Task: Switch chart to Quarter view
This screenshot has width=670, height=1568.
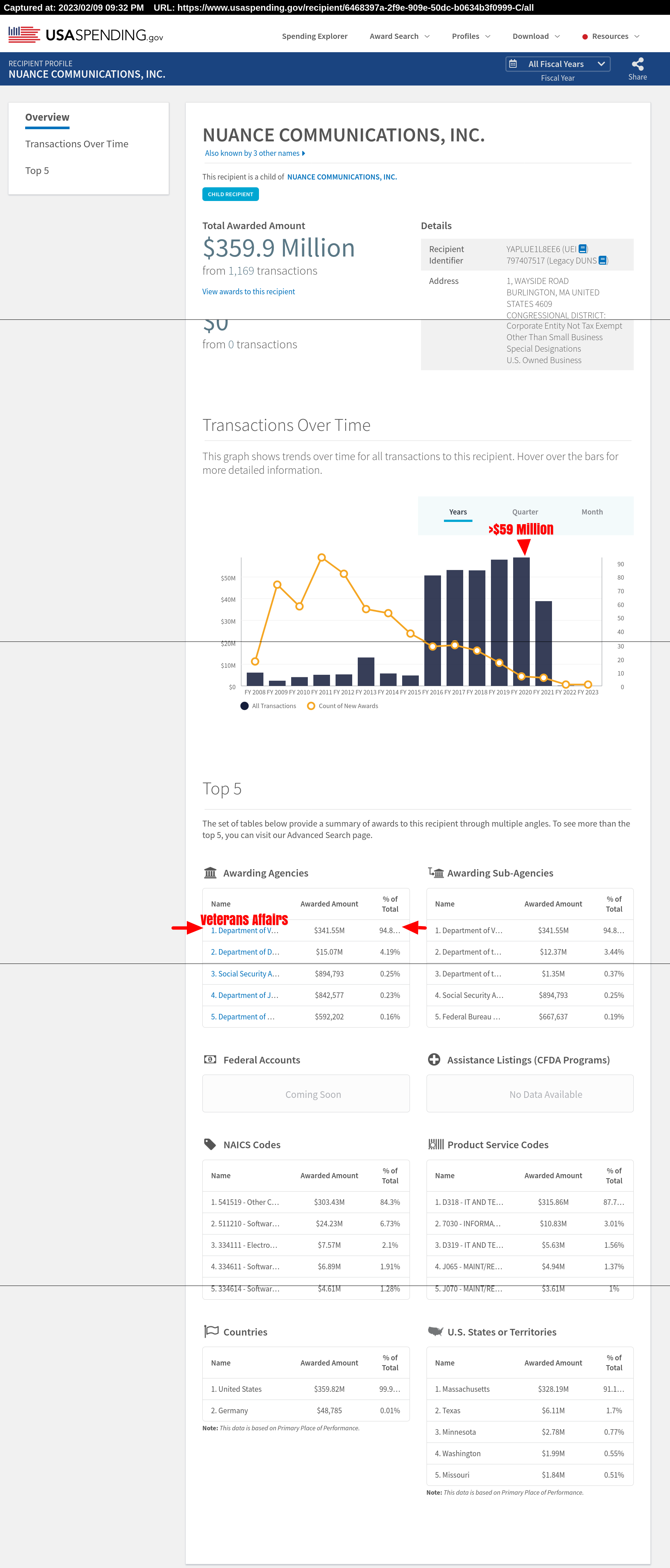Action: [525, 512]
